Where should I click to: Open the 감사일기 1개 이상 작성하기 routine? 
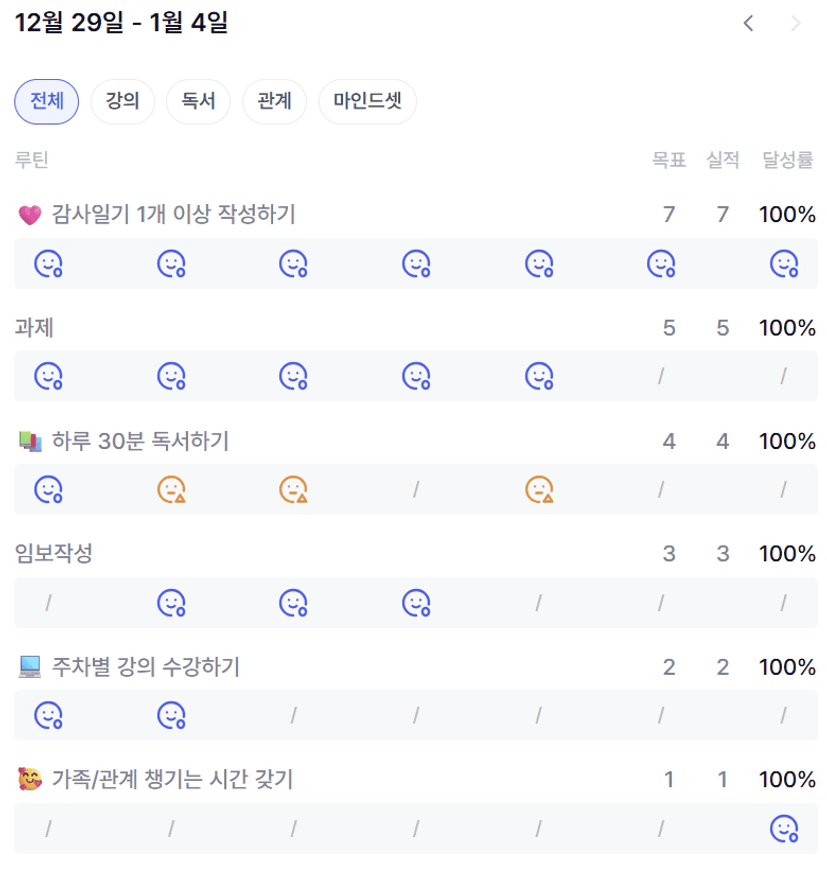pos(172,214)
